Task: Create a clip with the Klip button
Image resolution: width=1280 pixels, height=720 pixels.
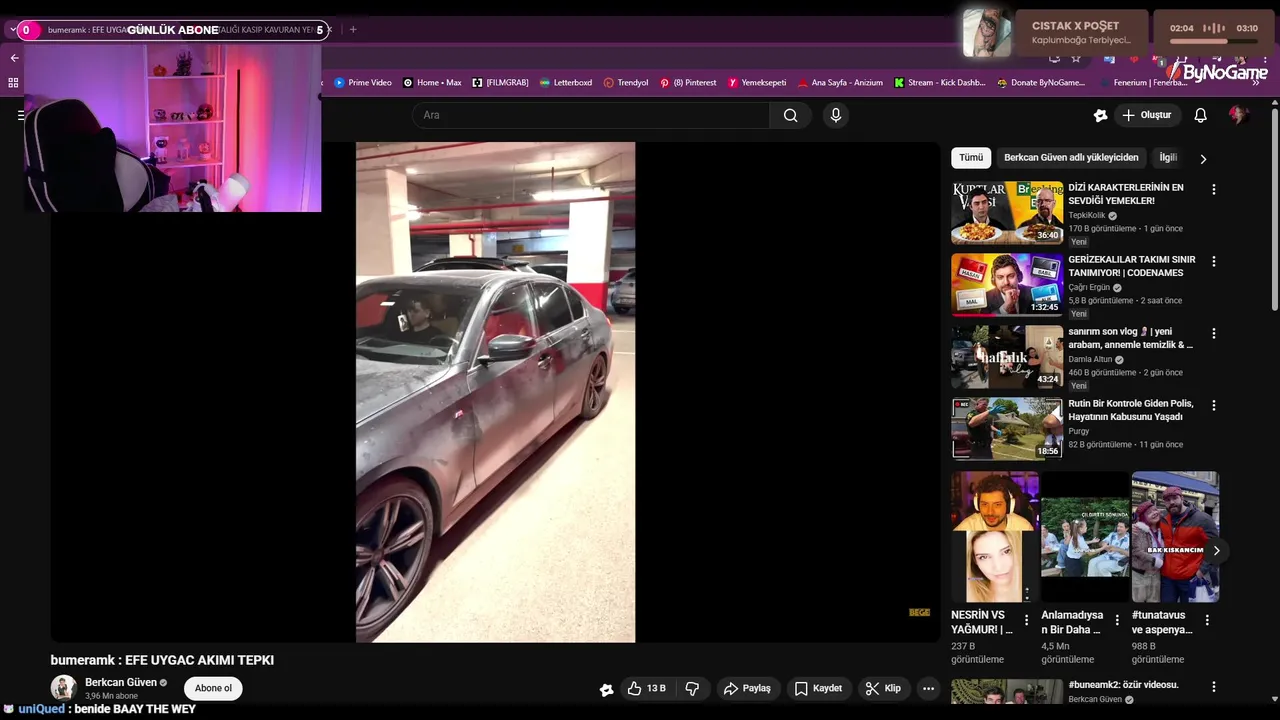Action: pos(883,688)
